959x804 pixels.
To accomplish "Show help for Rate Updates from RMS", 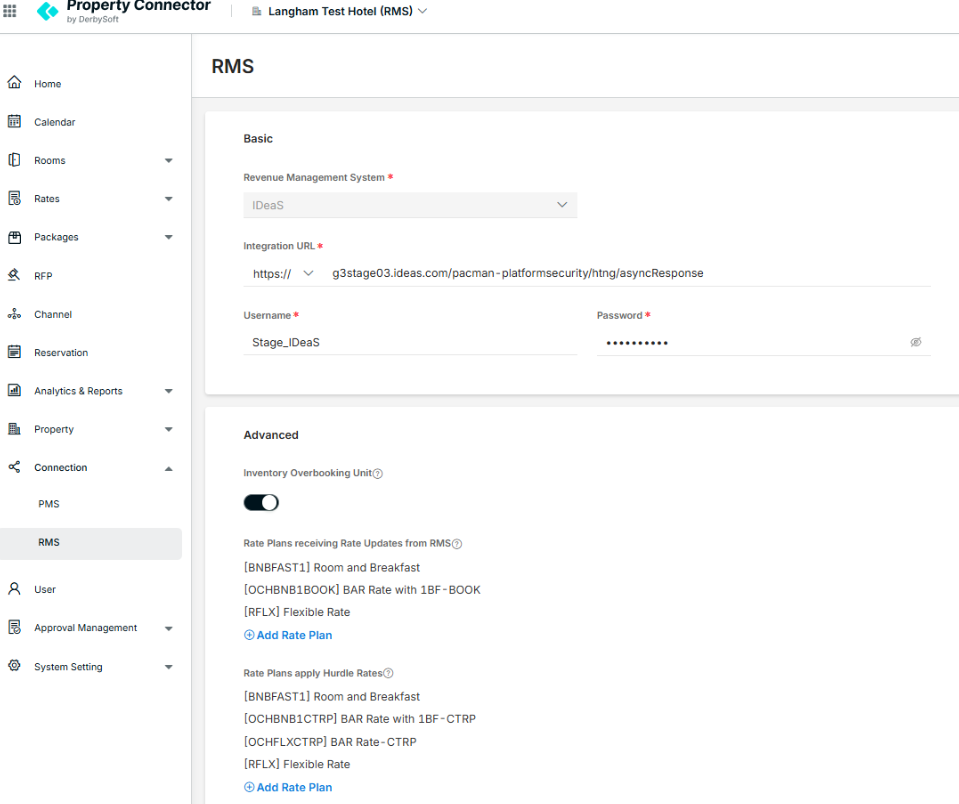I will pyautogui.click(x=457, y=544).
